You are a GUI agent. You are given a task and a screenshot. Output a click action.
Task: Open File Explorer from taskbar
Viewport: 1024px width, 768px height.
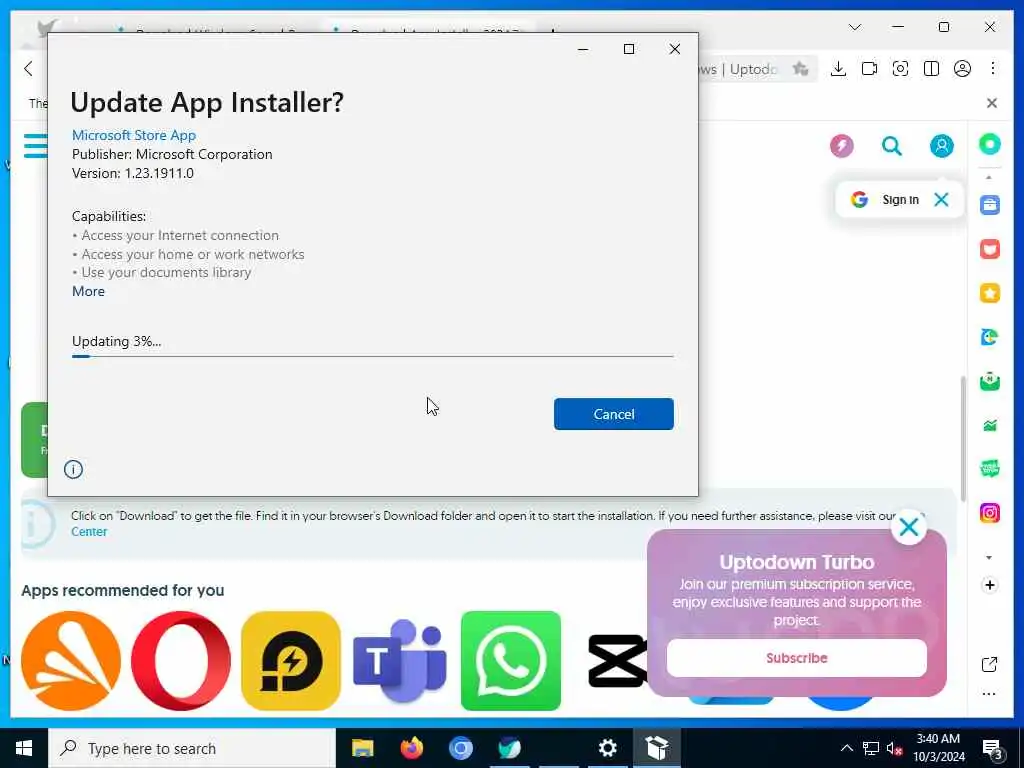pyautogui.click(x=362, y=748)
